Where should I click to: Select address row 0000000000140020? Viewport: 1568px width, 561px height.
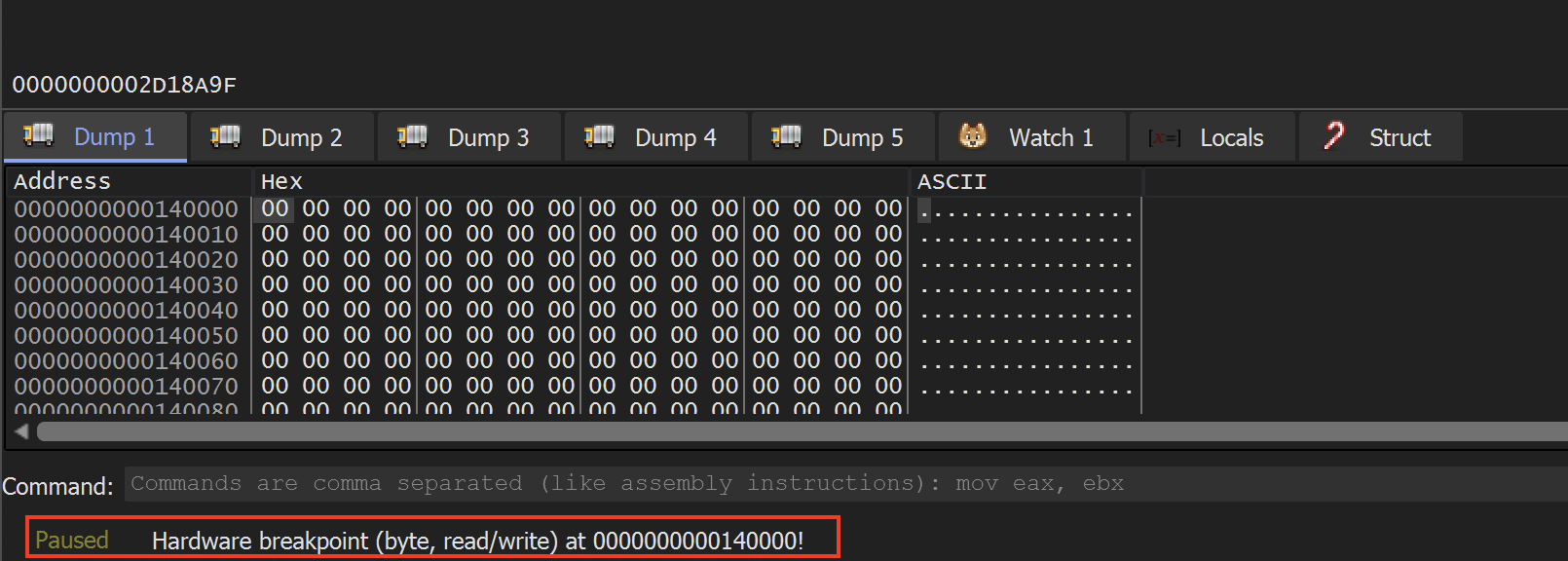coord(127,259)
